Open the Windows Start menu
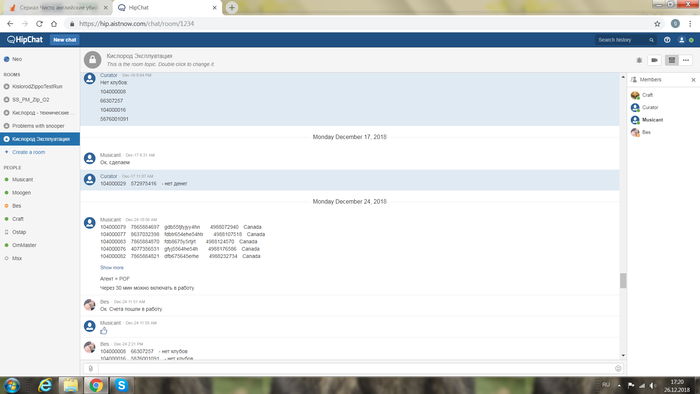The width and height of the screenshot is (700, 394). pos(12,385)
